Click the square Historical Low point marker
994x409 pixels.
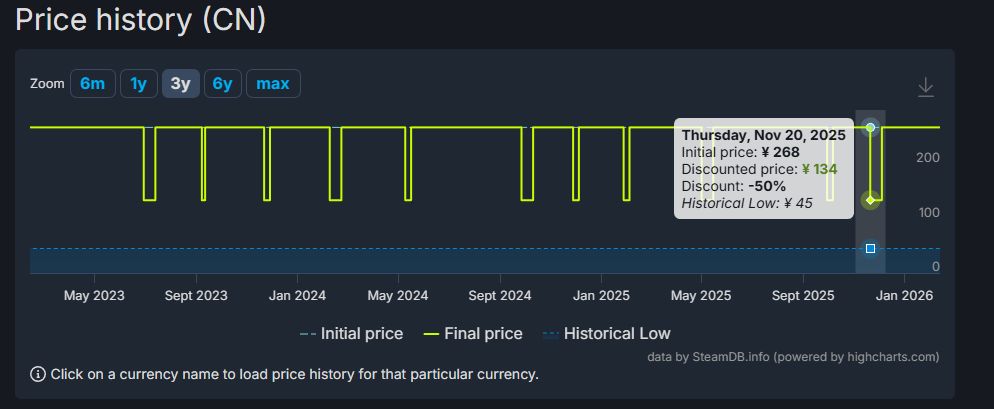(x=870, y=248)
